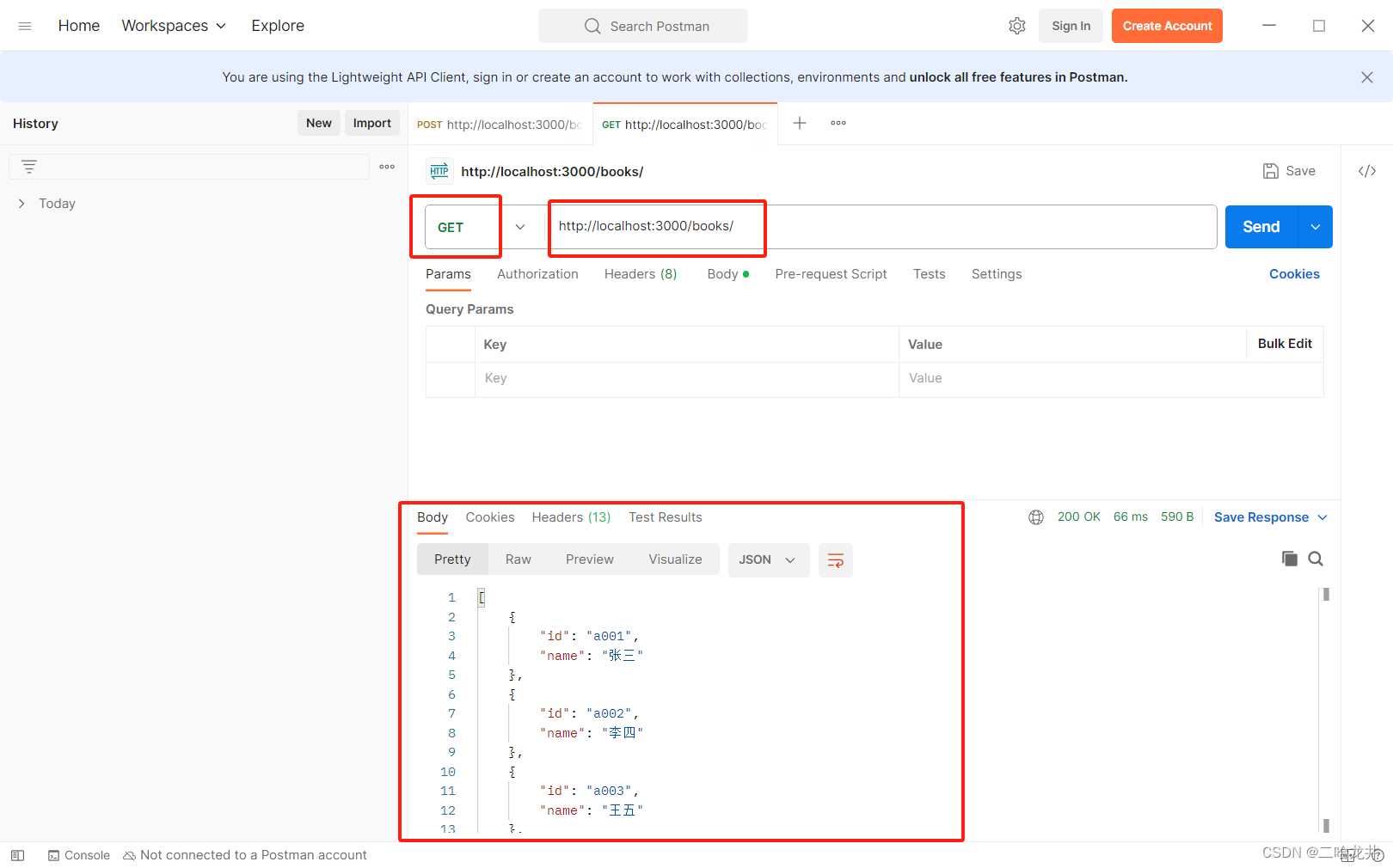Open the response Headers (13) tab
1393x868 pixels.
pos(571,517)
